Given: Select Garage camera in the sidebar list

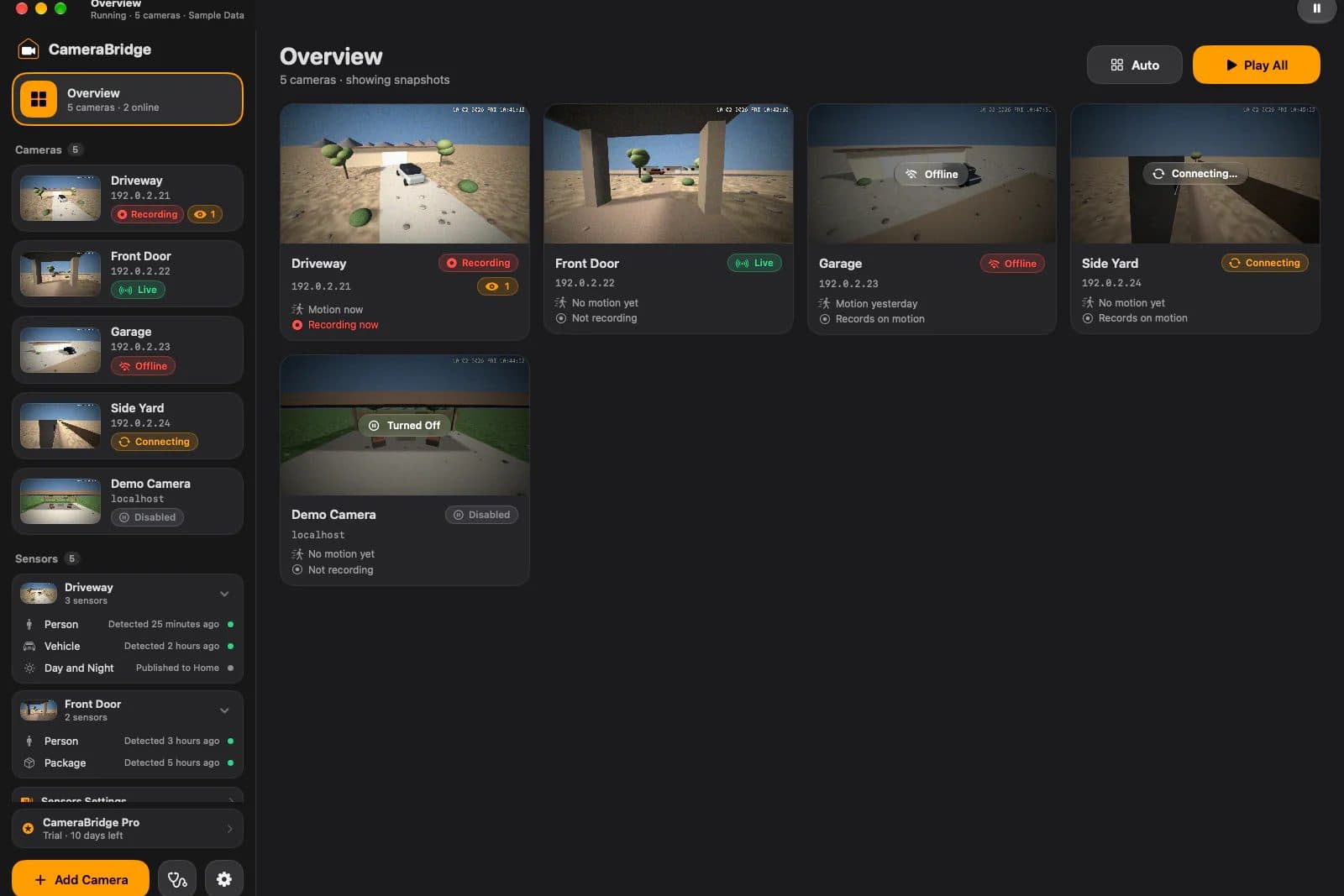Looking at the screenshot, I should point(128,349).
